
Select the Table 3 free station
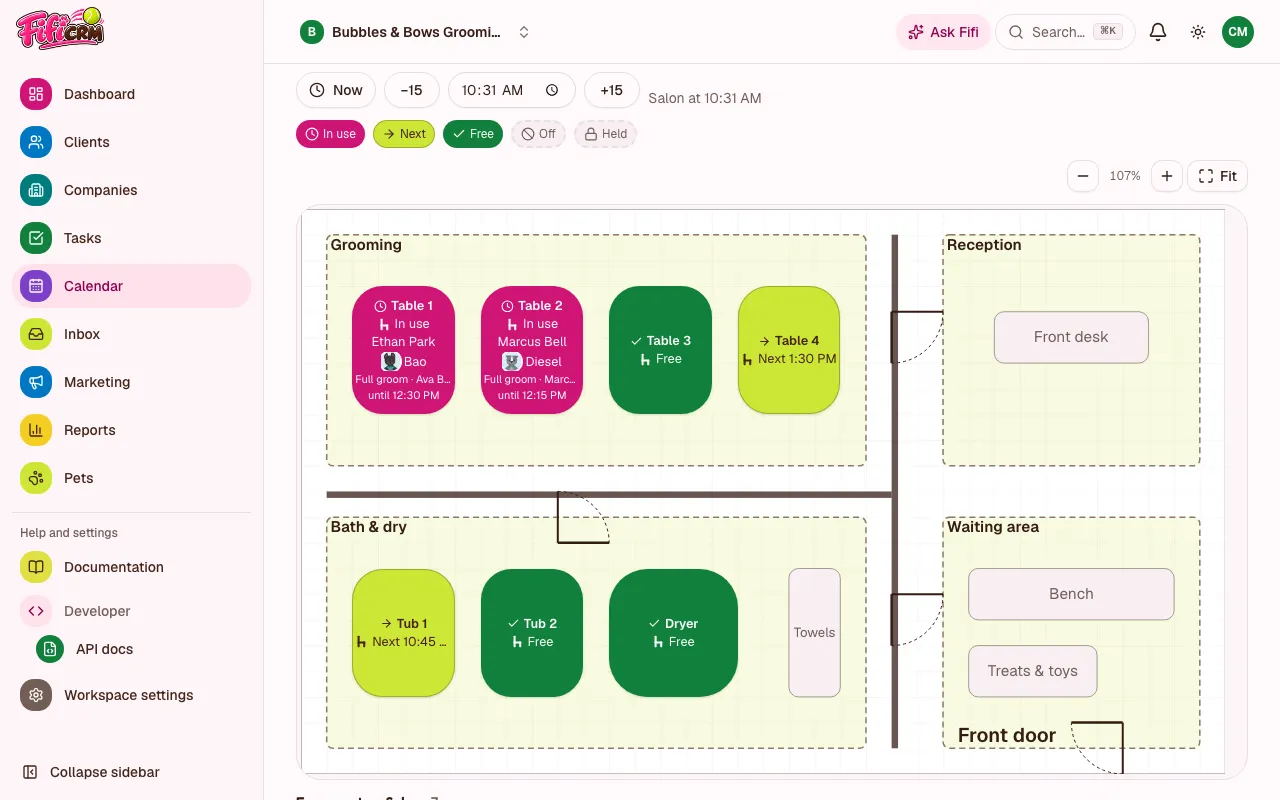click(660, 350)
